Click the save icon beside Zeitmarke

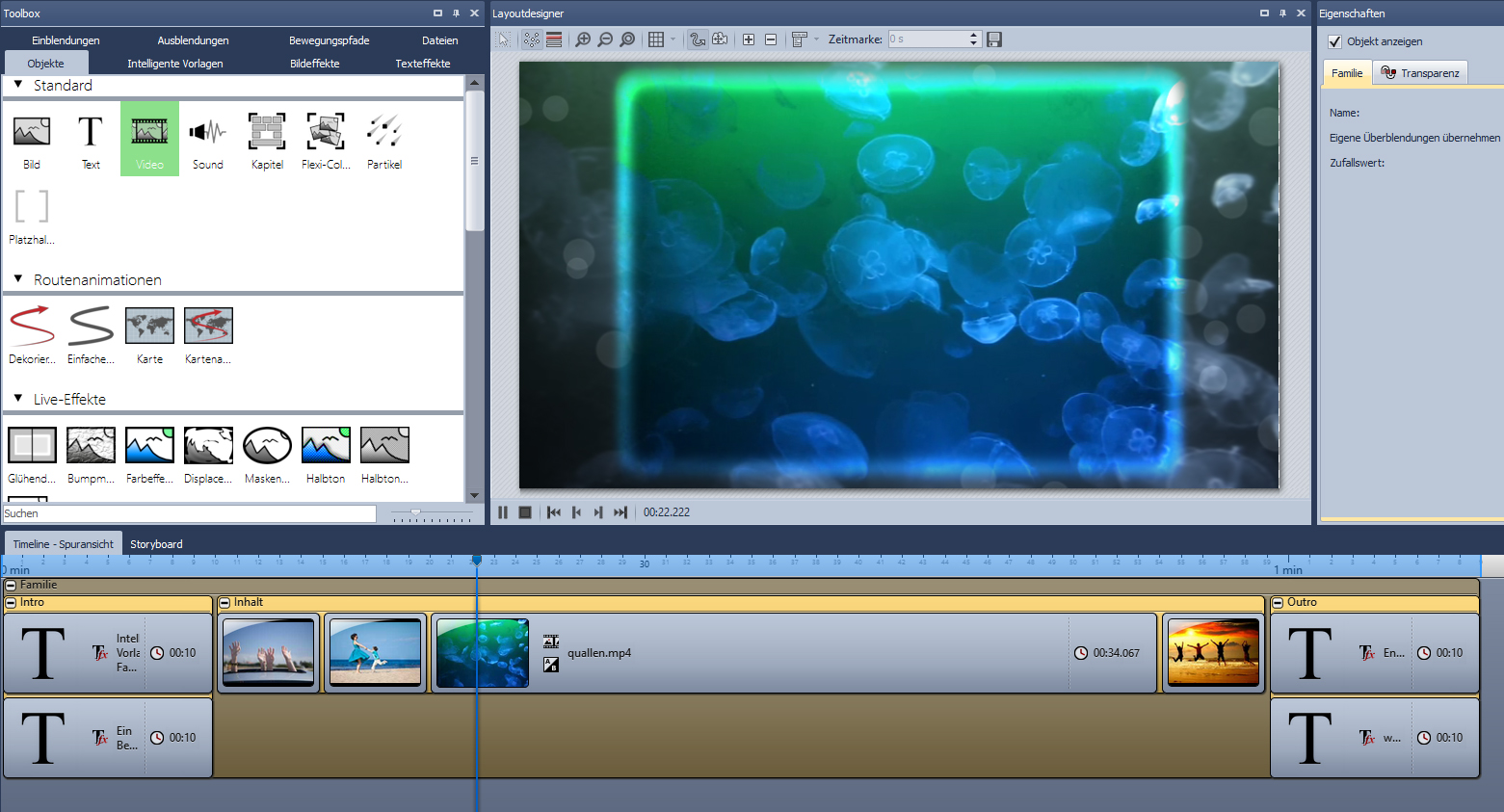[994, 39]
